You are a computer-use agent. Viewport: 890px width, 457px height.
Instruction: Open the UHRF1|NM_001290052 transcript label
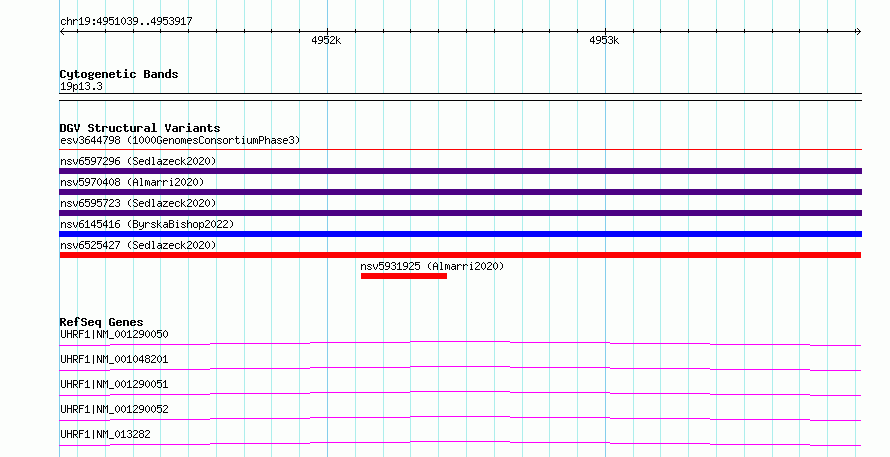click(114, 409)
